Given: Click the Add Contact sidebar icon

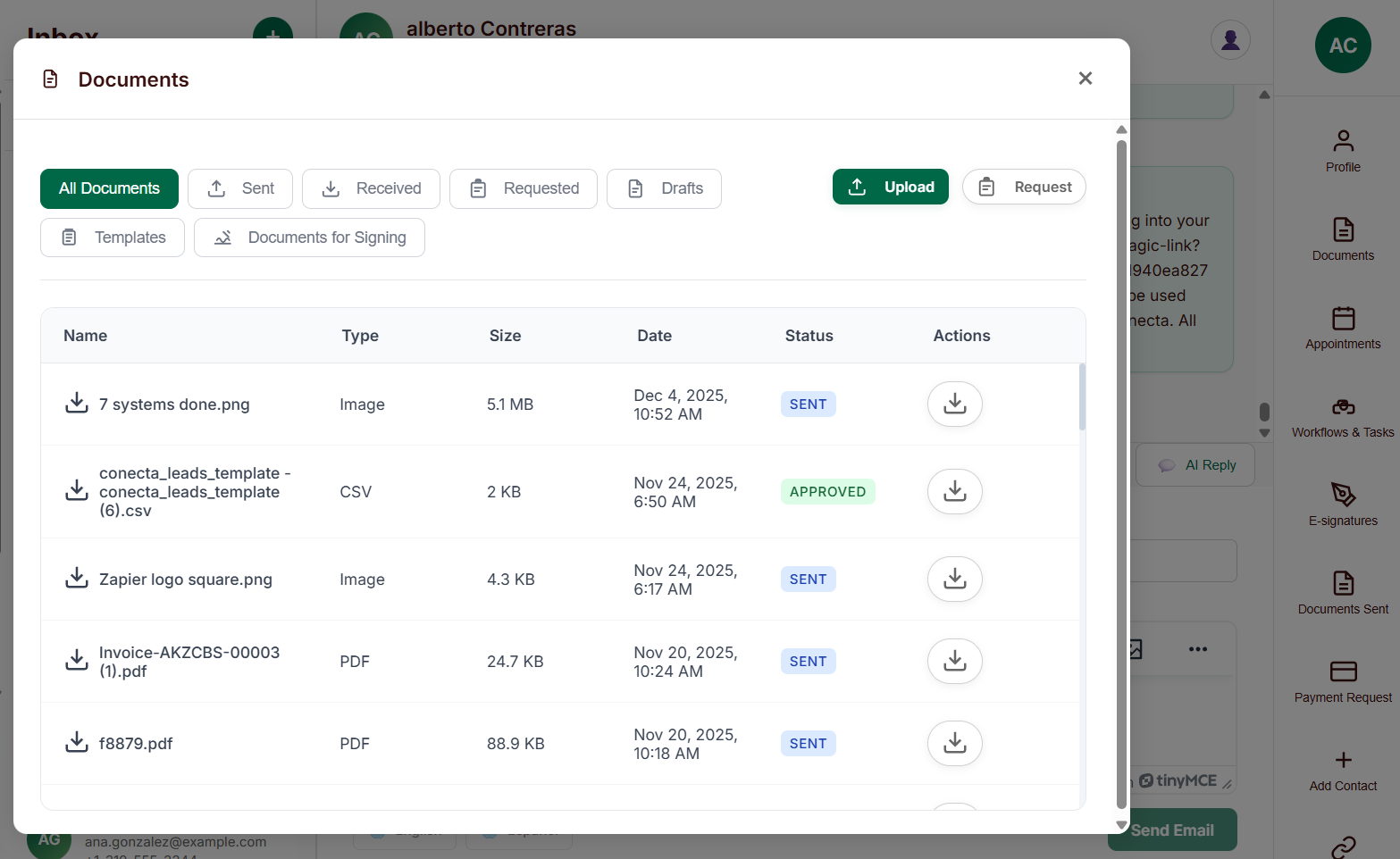Looking at the screenshot, I should (1343, 769).
